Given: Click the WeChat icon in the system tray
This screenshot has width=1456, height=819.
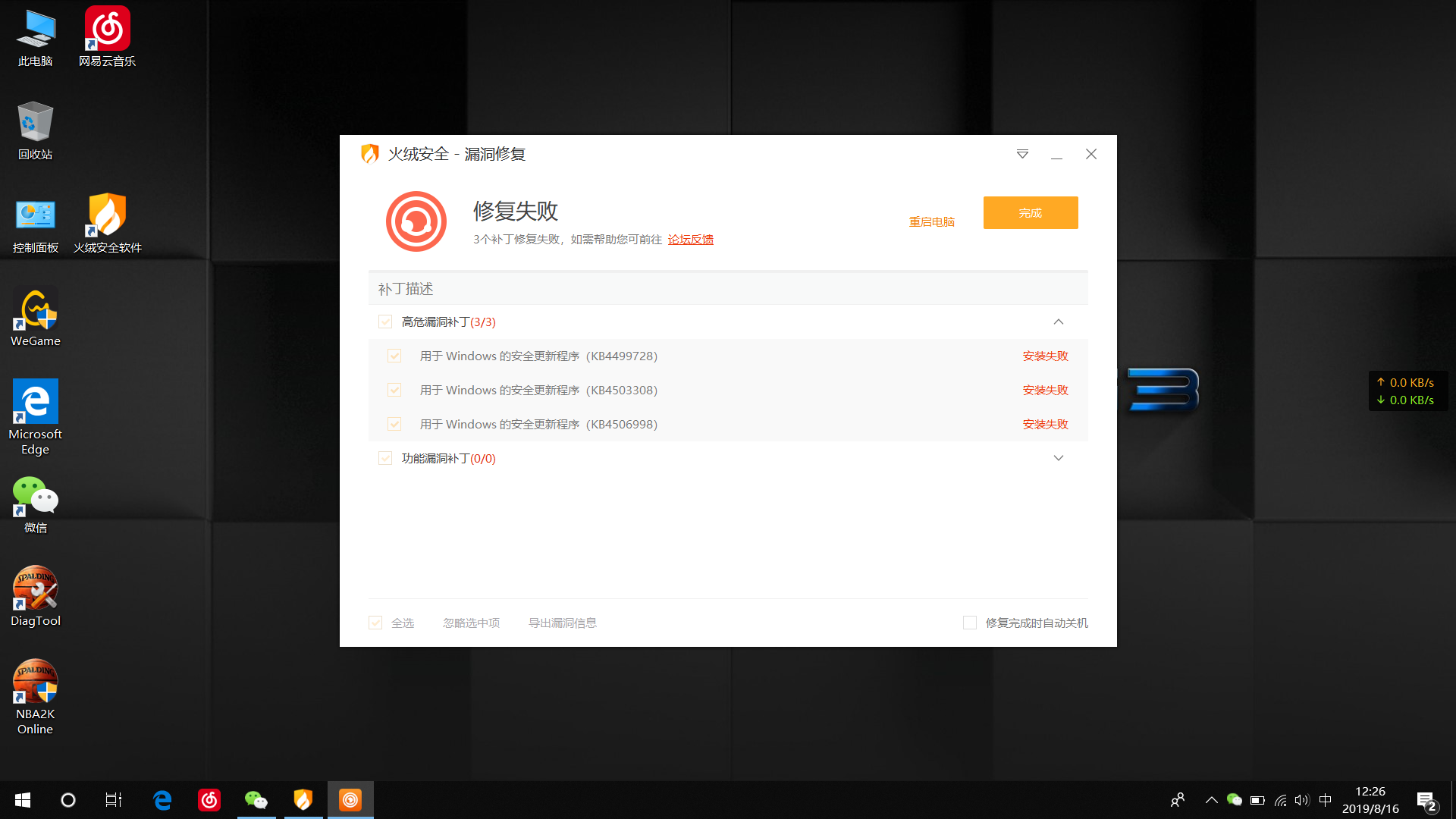Looking at the screenshot, I should point(1235,799).
